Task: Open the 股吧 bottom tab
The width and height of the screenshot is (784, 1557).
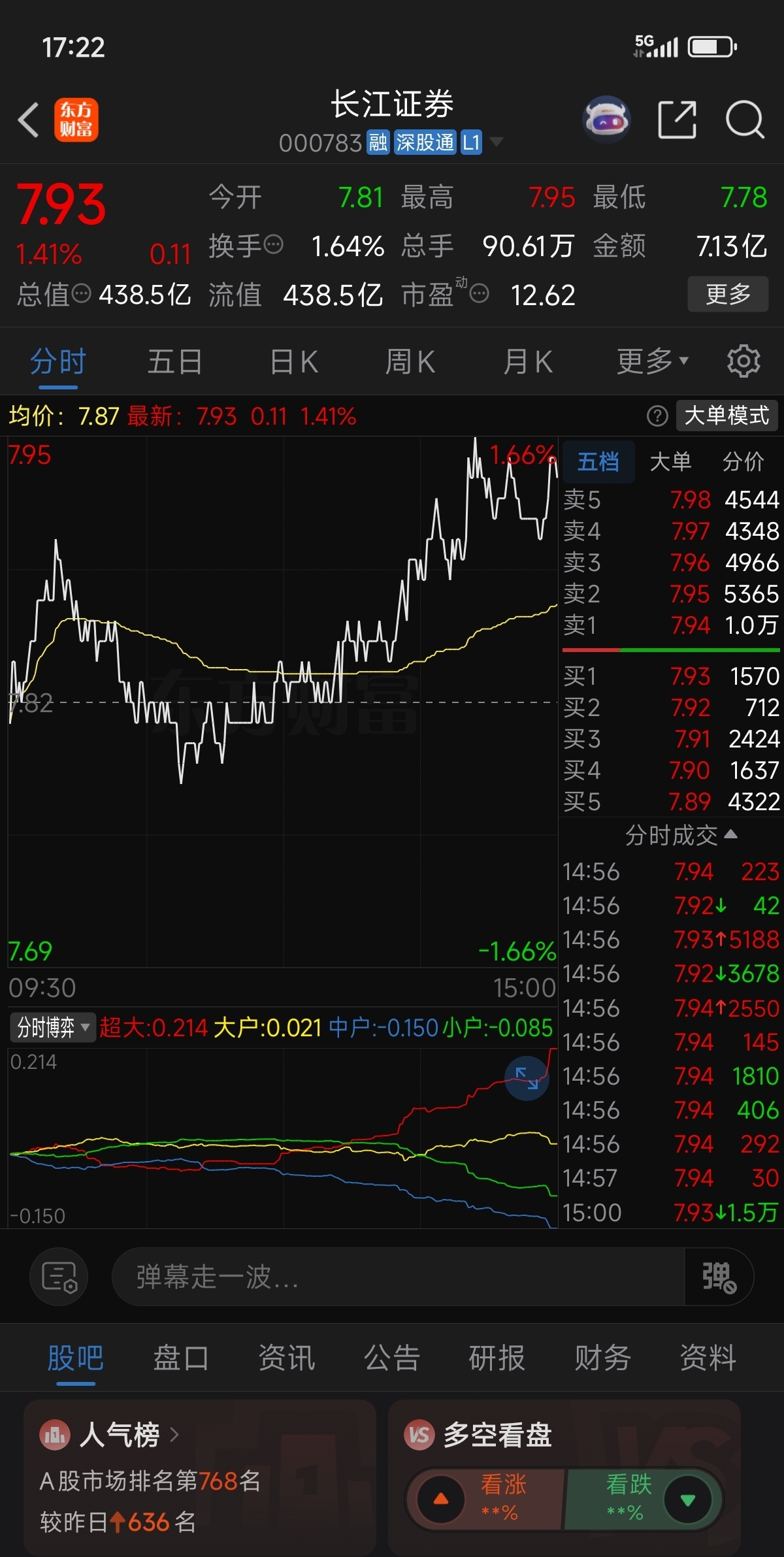Action: 75,1358
